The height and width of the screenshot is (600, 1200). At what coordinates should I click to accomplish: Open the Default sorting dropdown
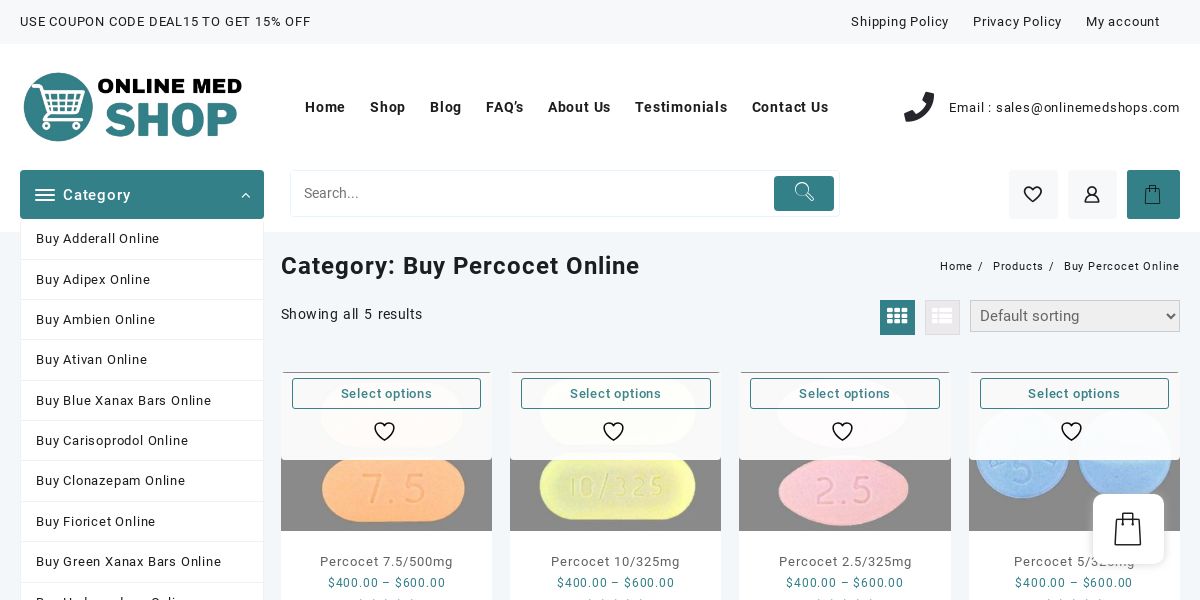click(1074, 316)
